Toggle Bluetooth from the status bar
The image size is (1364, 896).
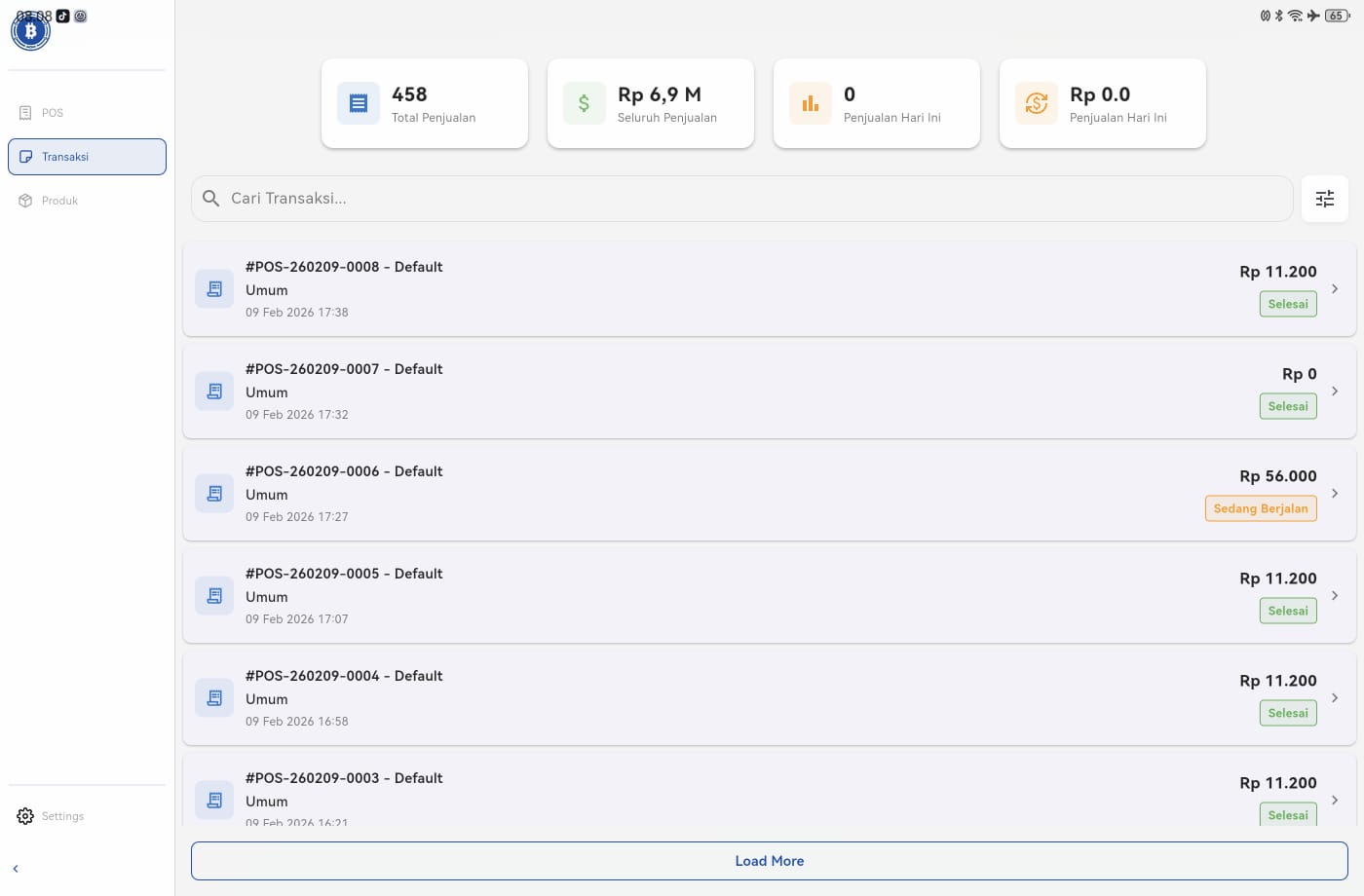(x=1277, y=16)
